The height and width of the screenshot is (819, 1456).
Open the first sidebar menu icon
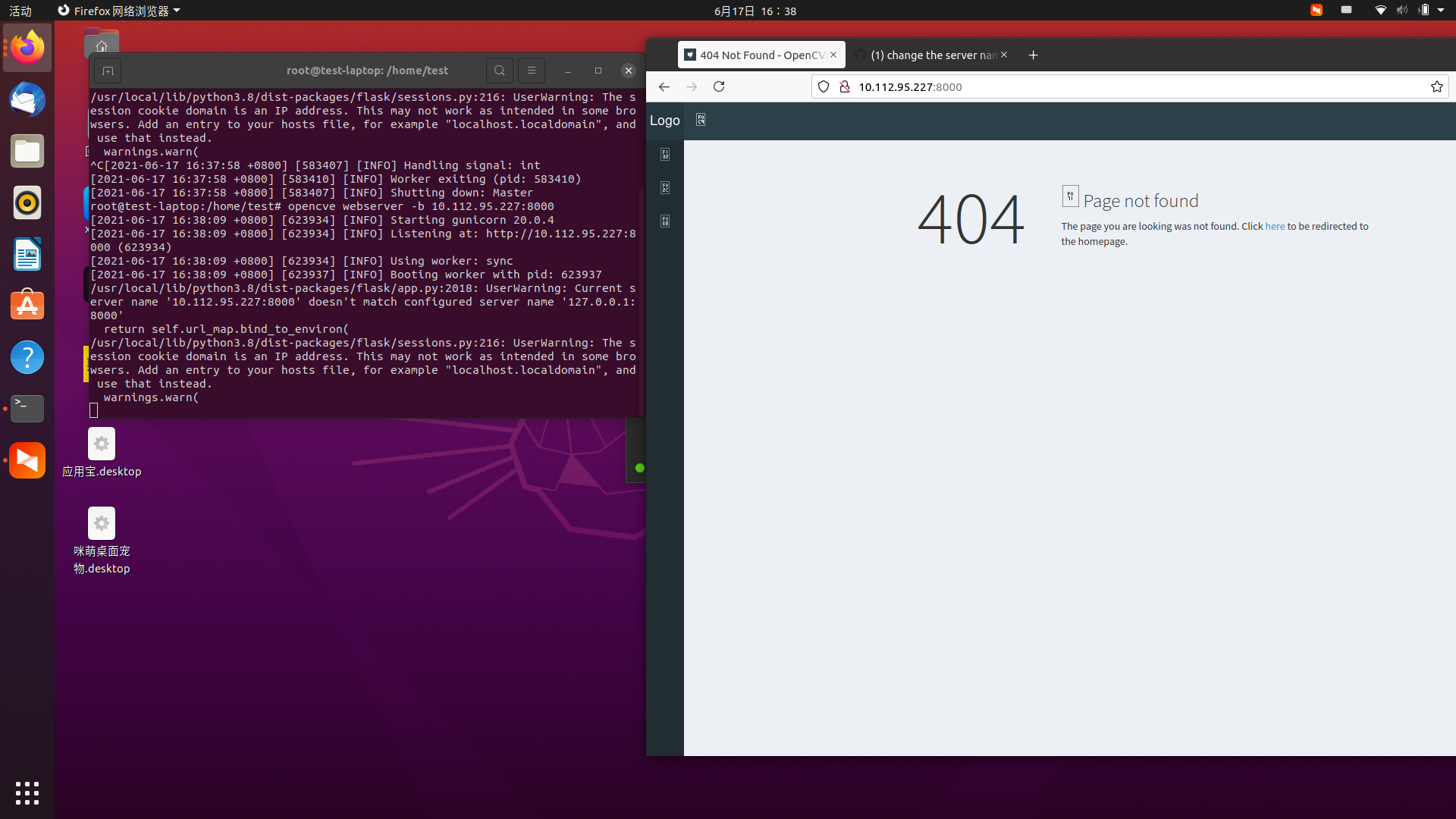(665, 155)
